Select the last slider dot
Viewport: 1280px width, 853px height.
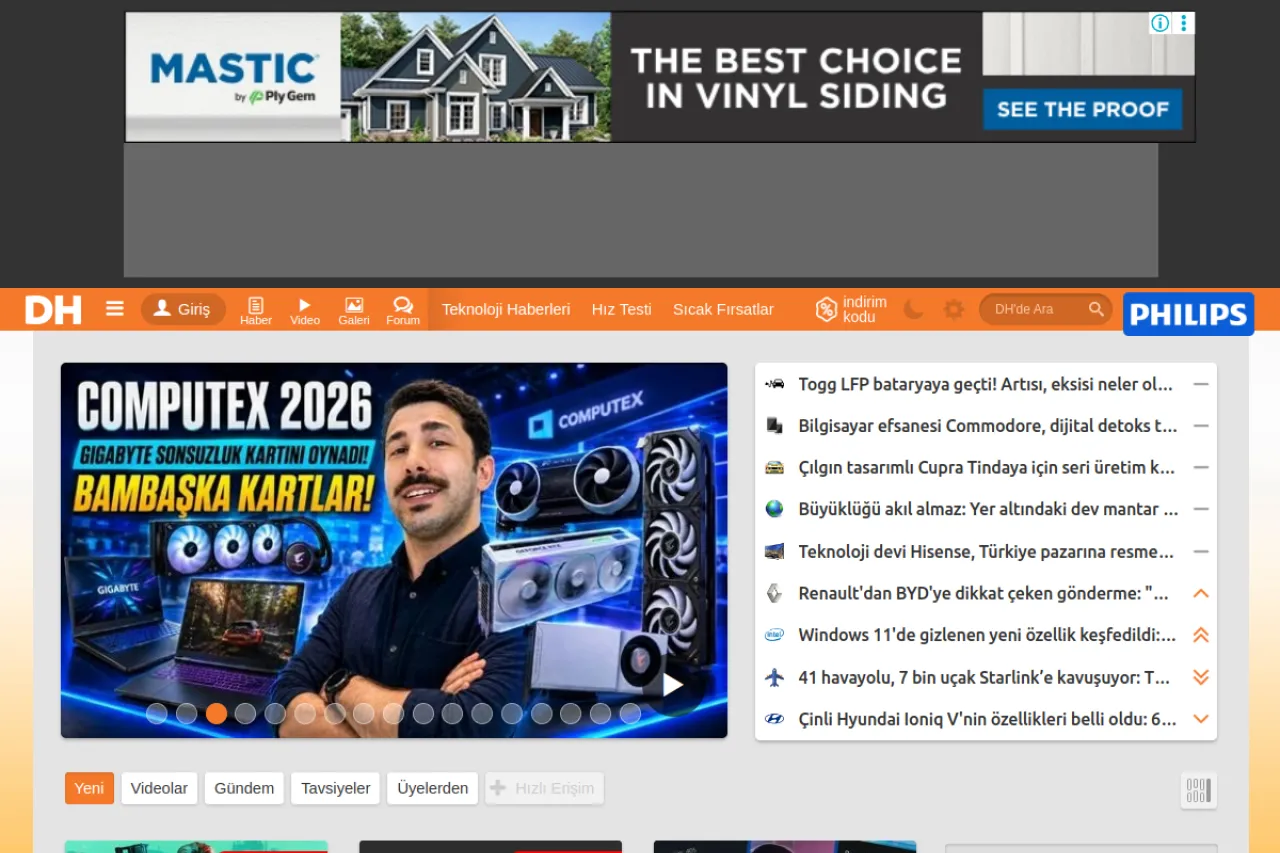(630, 713)
